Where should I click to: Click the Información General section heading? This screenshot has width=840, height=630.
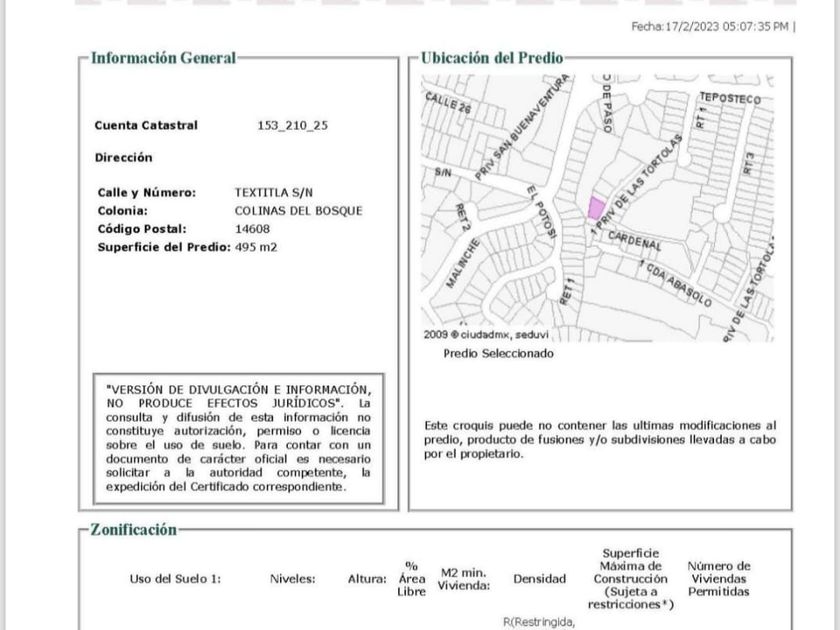click(163, 58)
